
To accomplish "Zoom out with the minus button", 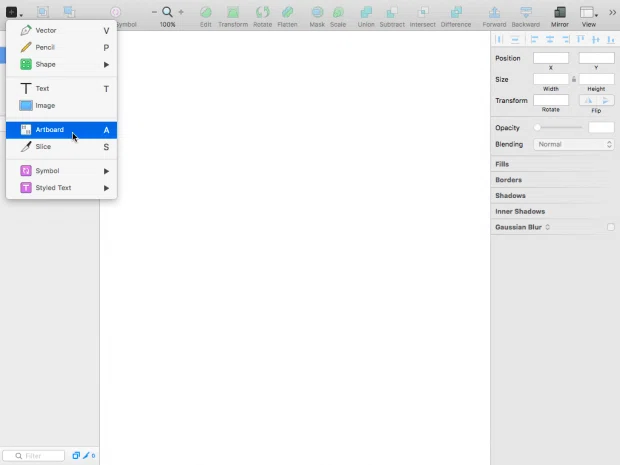I will (x=154, y=12).
